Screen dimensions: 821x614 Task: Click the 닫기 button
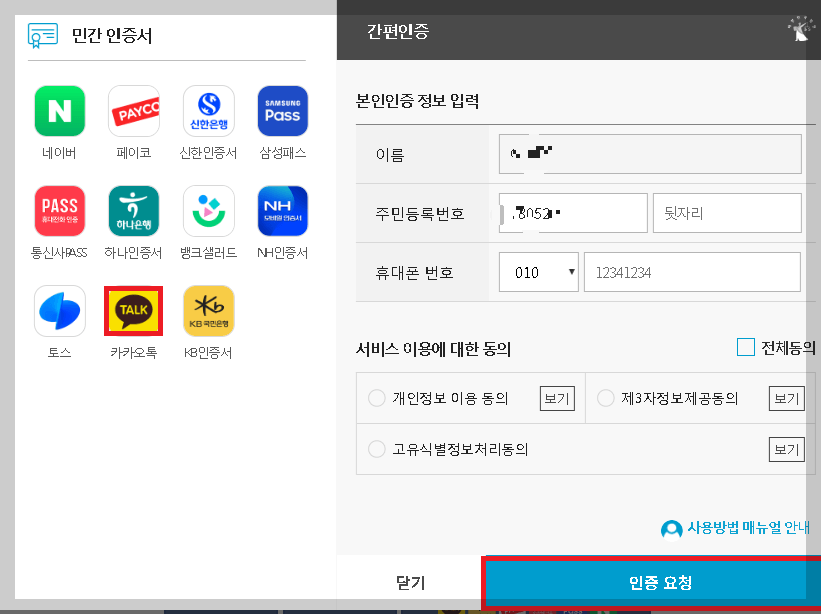[410, 582]
